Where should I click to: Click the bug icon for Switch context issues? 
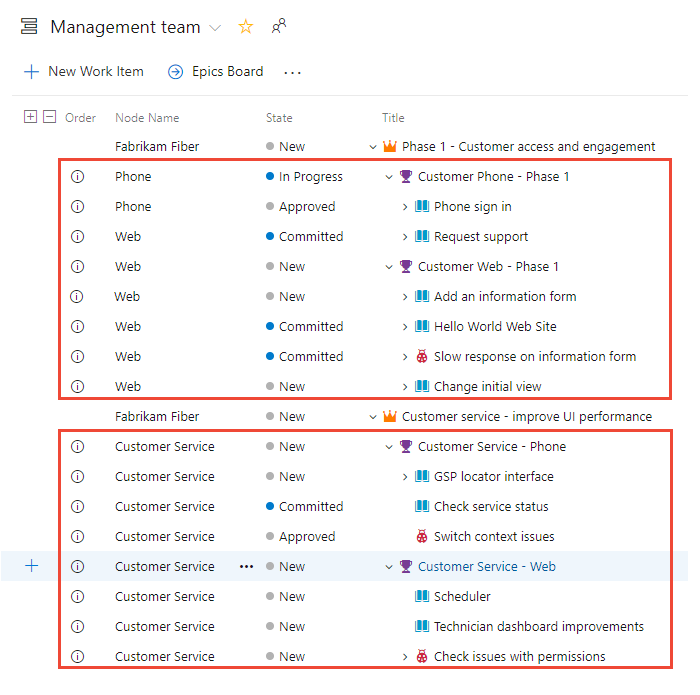pyautogui.click(x=422, y=537)
